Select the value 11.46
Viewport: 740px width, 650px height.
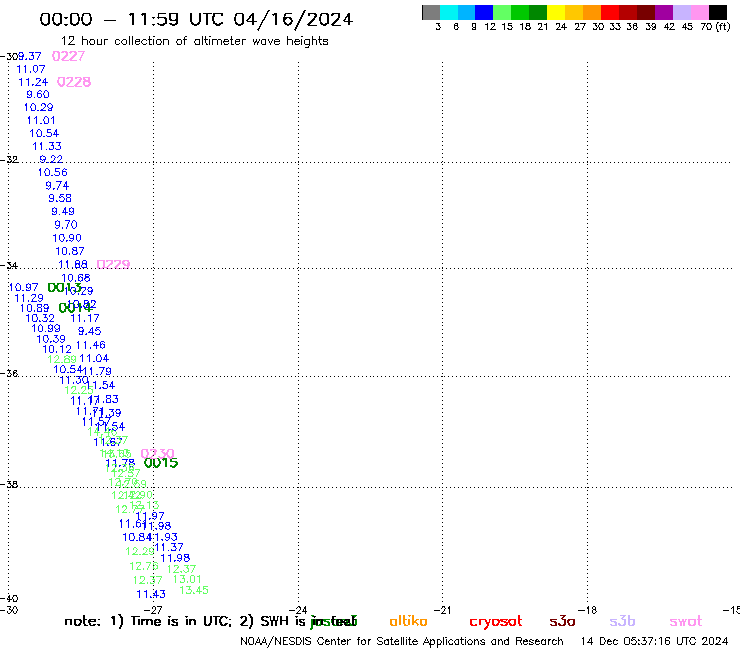(91, 345)
